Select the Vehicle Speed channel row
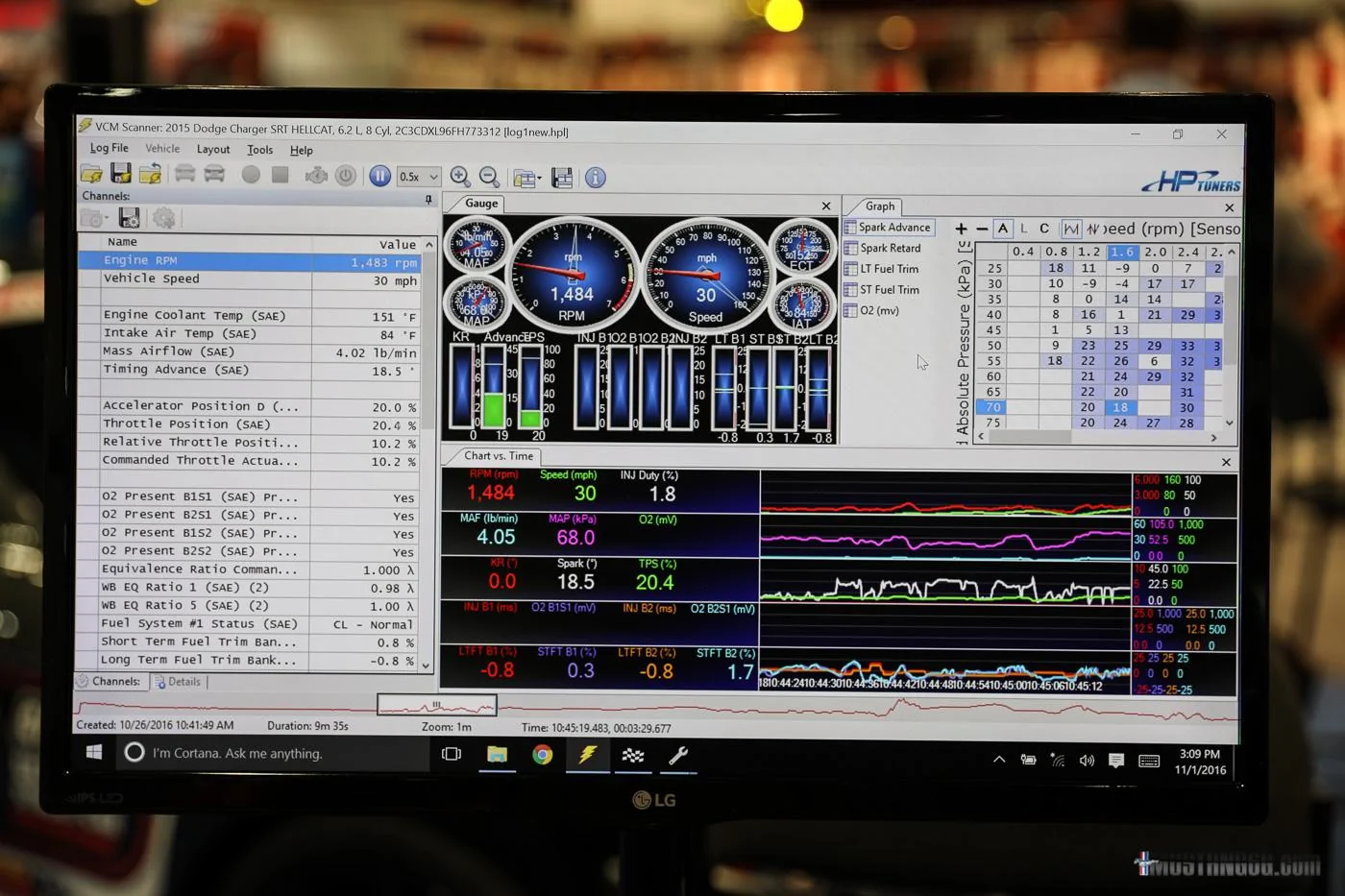Screen dimensions: 1345x896 pos(249,278)
